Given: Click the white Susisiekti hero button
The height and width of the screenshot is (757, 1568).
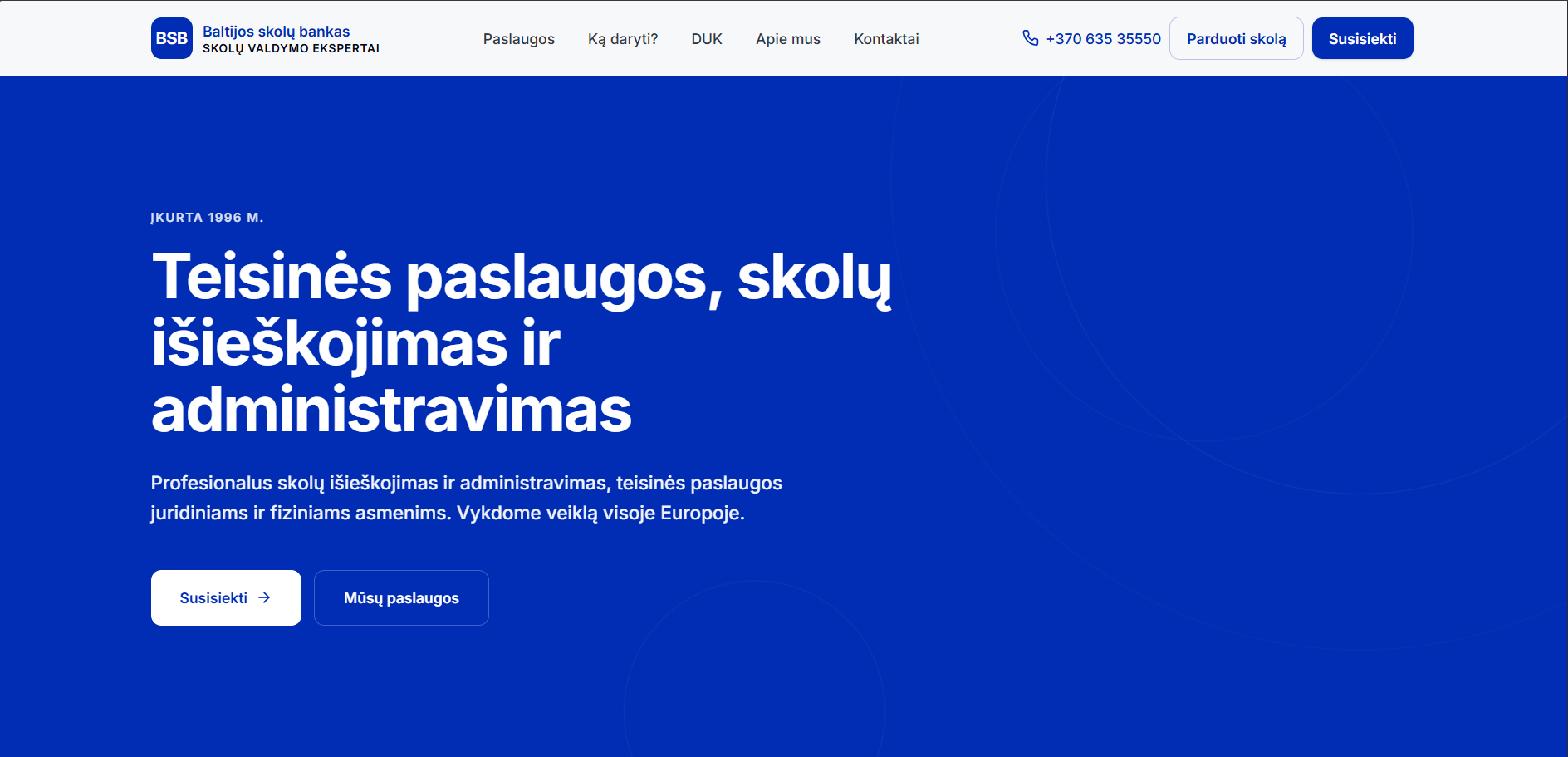Looking at the screenshot, I should coord(226,597).
